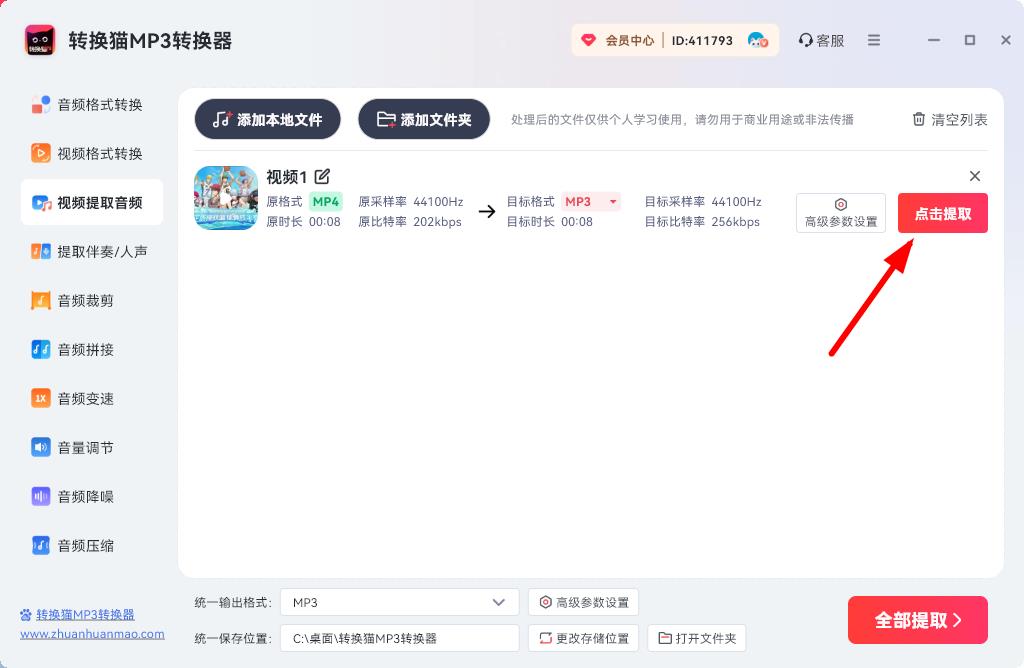The image size is (1024, 668).
Task: Expand the 统一输出格式 output format dropdown
Action: click(398, 602)
